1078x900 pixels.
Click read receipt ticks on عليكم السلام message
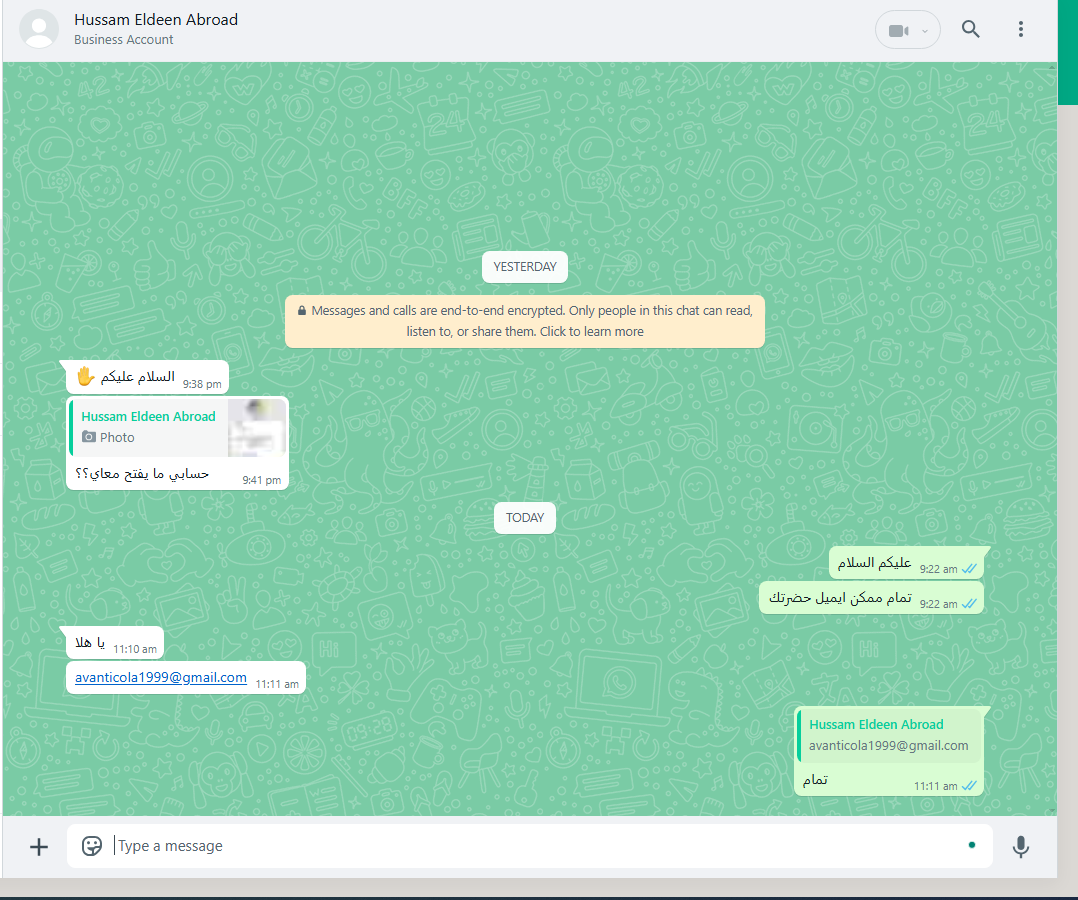click(x=969, y=569)
